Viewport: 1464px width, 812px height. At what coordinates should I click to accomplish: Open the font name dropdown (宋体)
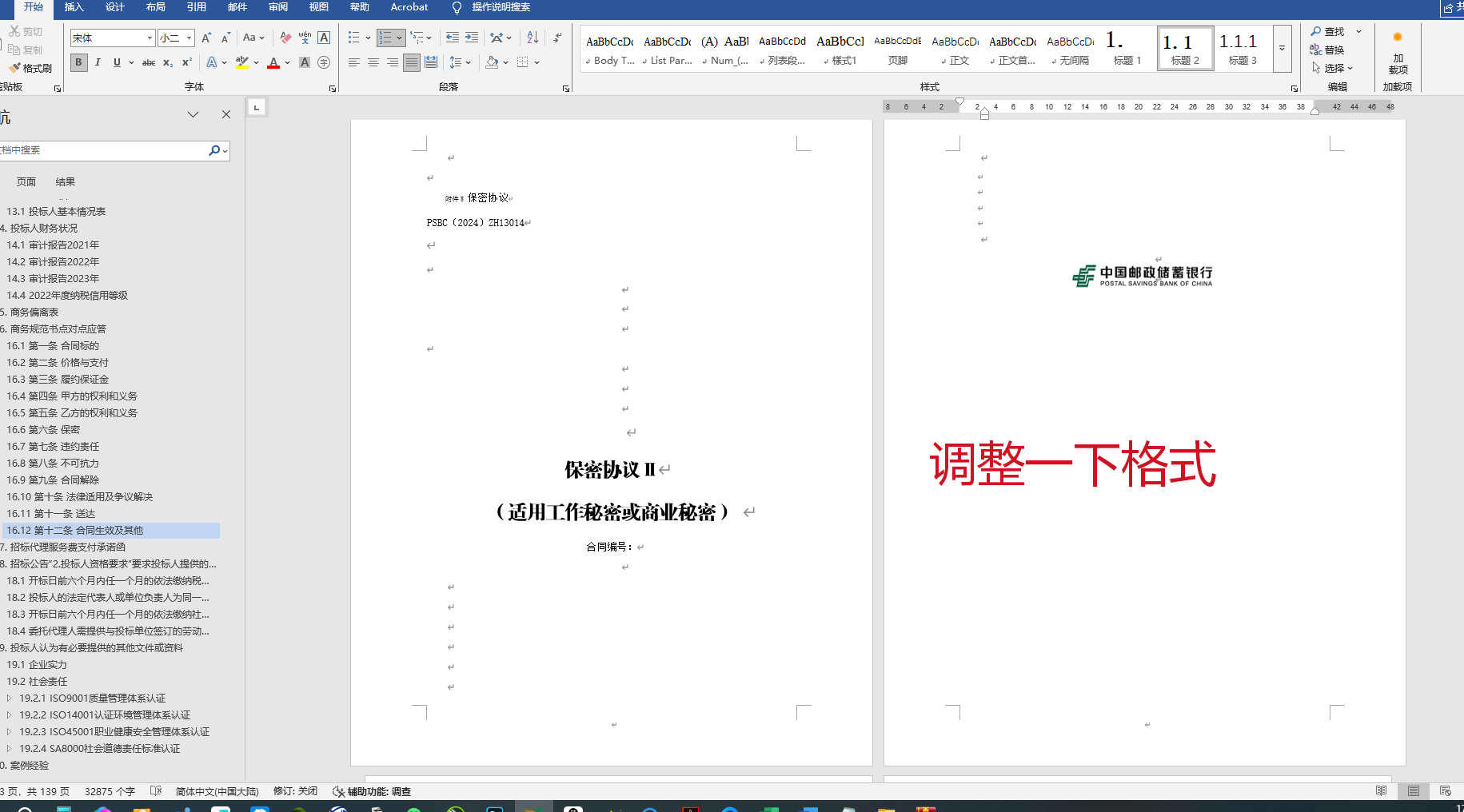pyautogui.click(x=150, y=38)
